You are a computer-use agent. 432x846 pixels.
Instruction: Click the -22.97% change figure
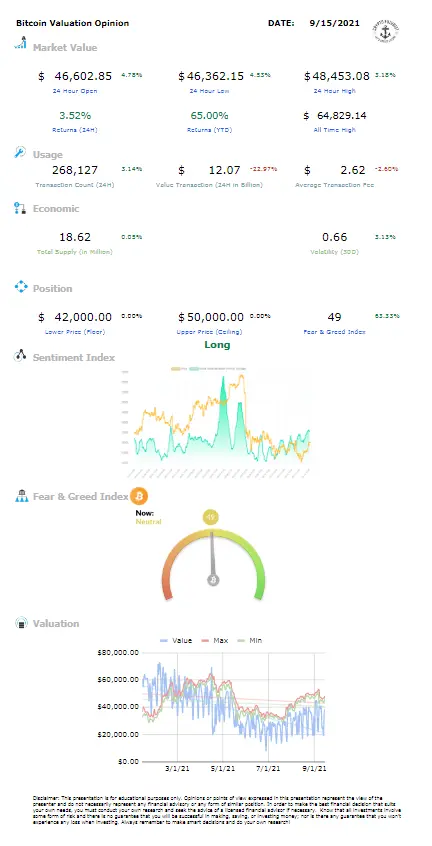click(x=263, y=169)
